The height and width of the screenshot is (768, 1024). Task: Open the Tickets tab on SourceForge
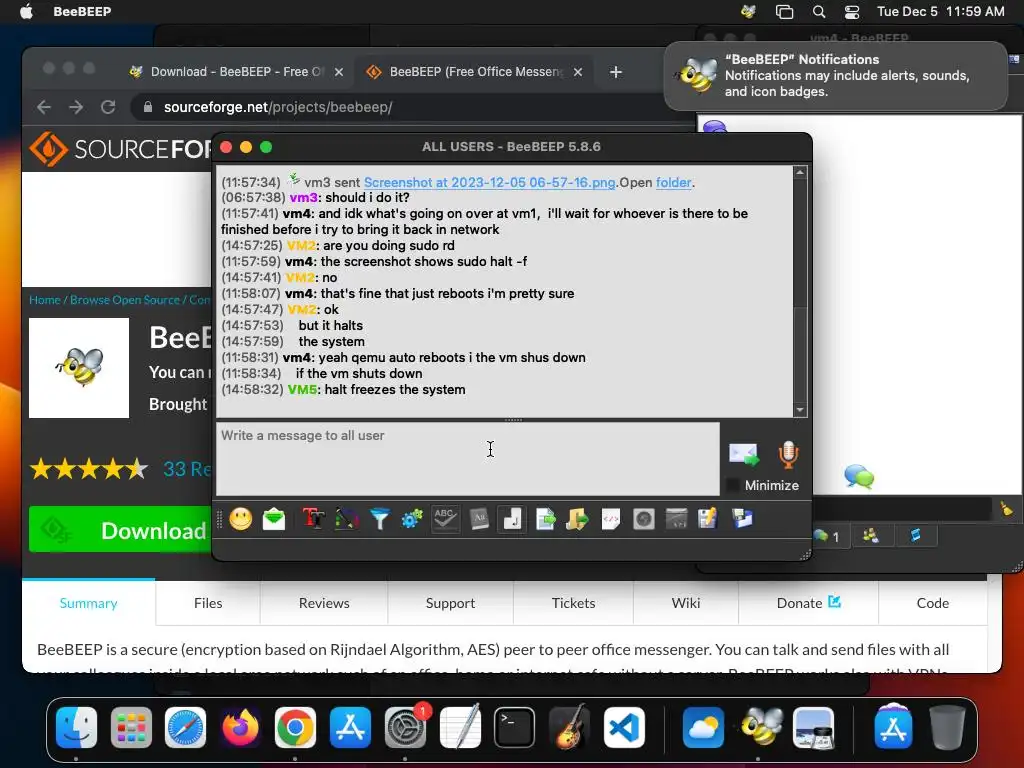(573, 603)
